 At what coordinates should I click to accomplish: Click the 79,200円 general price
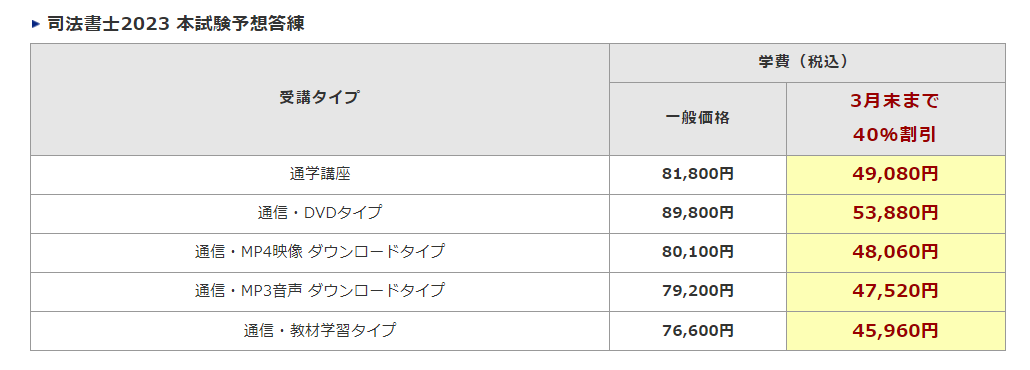(698, 291)
